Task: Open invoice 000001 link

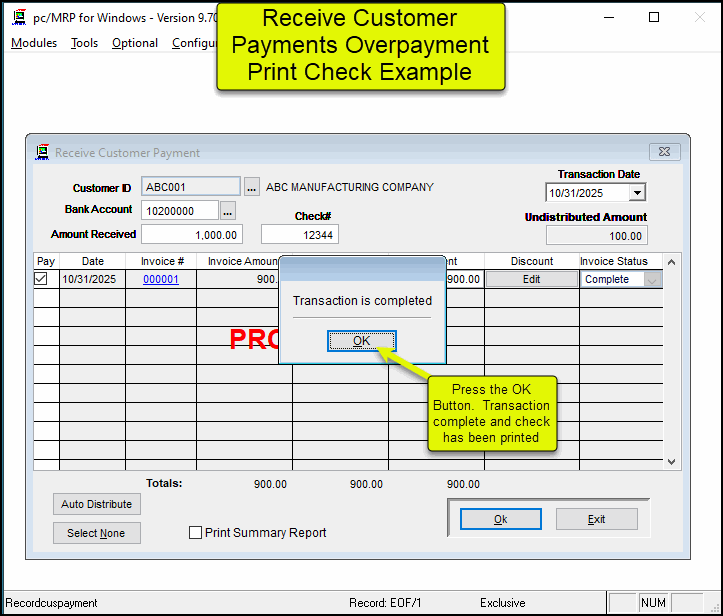Action: [x=160, y=280]
